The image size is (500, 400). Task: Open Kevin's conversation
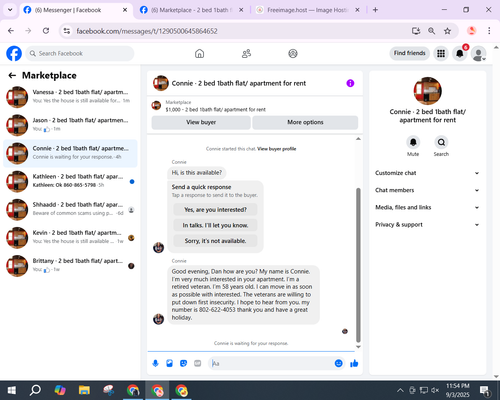click(70, 238)
